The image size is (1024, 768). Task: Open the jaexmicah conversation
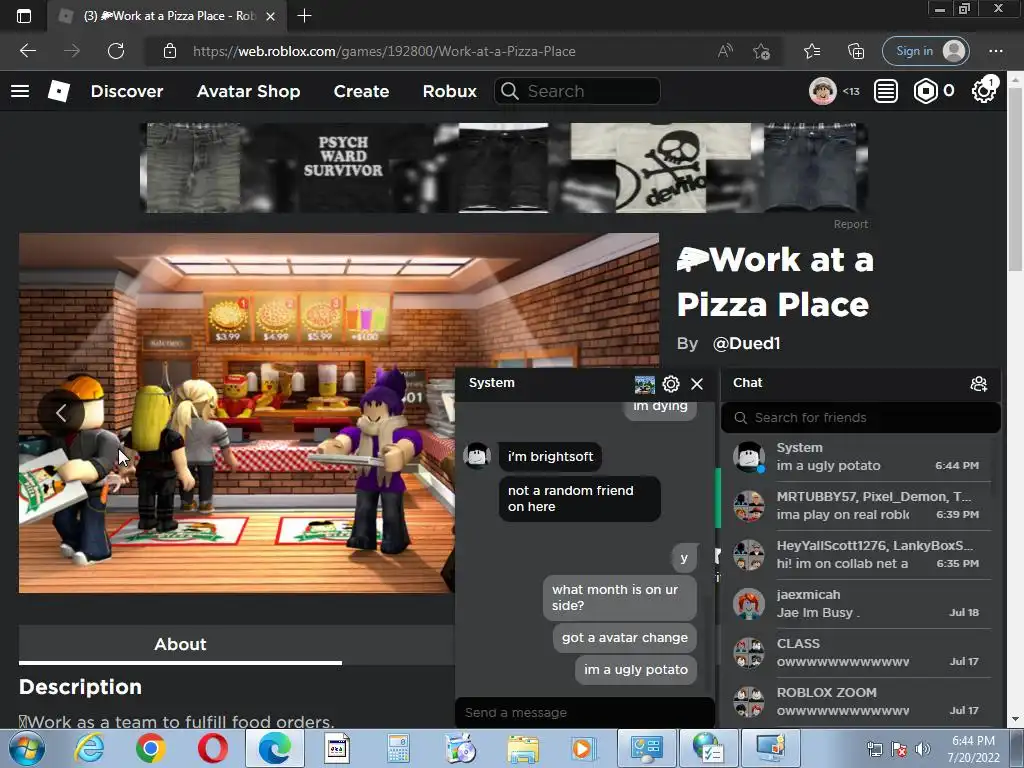[861, 603]
